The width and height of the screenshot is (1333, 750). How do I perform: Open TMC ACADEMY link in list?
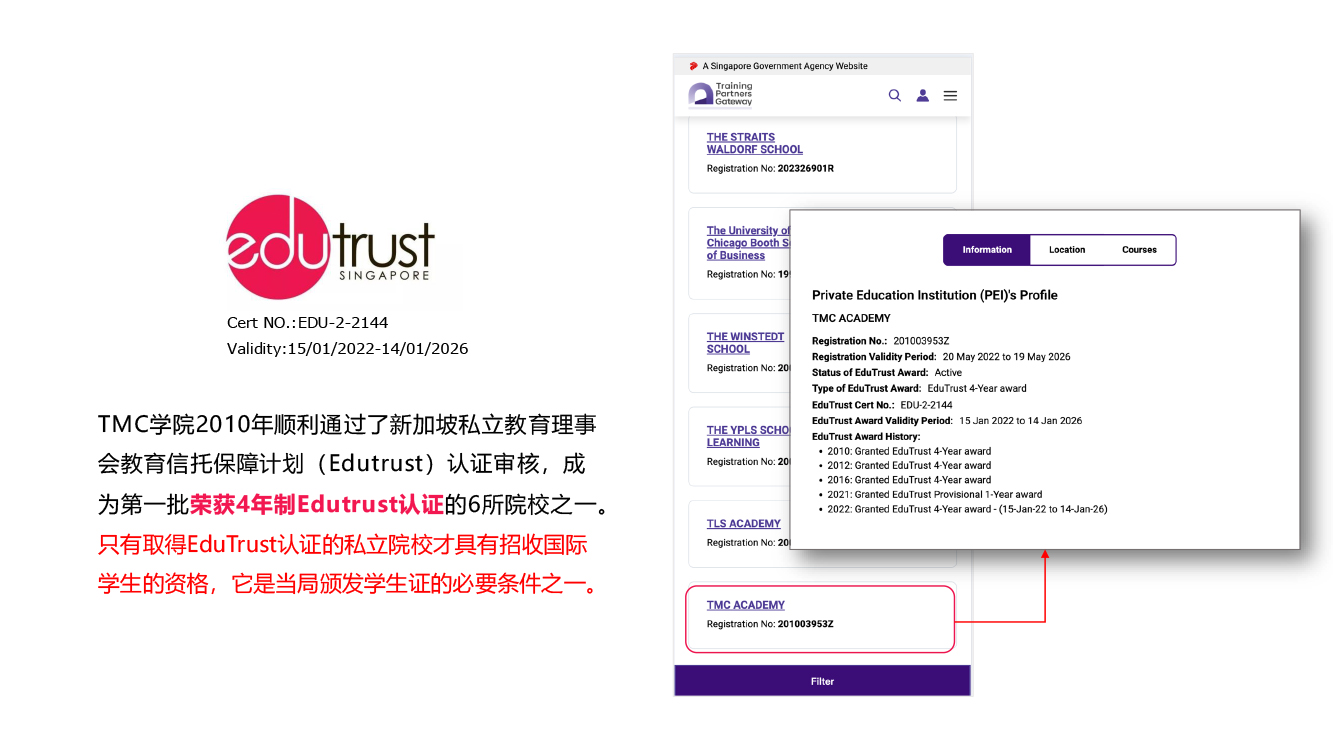tap(746, 605)
